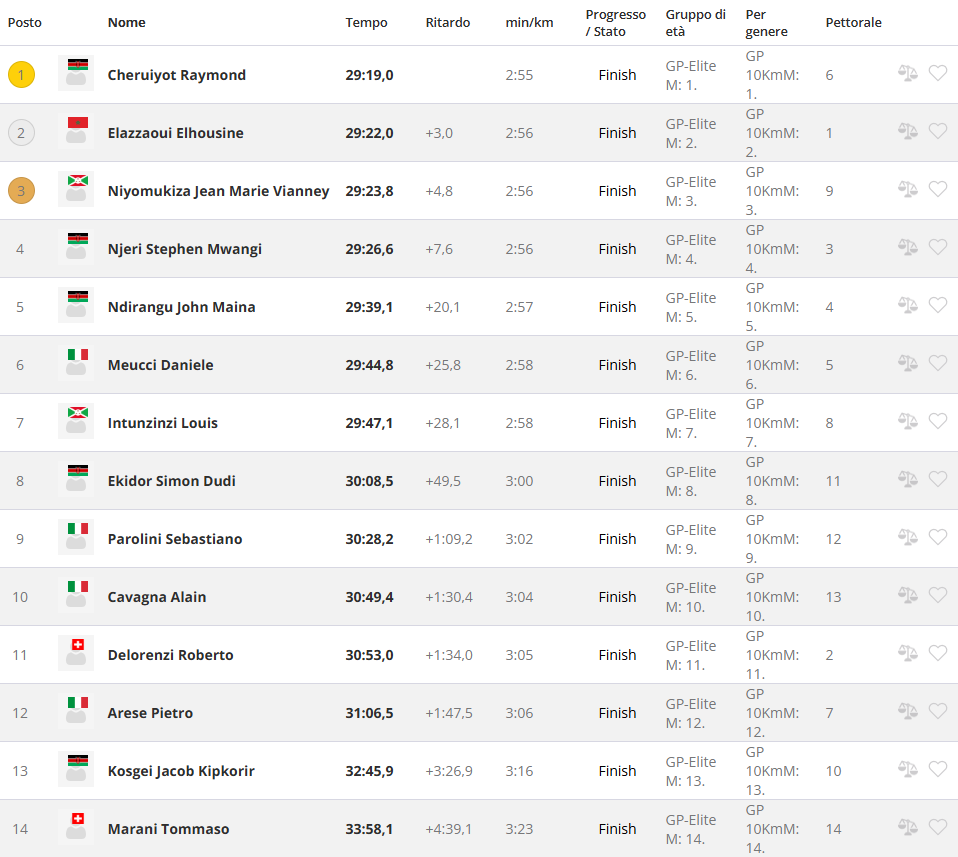Image resolution: width=958 pixels, height=857 pixels.
Task: Click compare scale icon for Marani Tommaso
Action: 907,827
